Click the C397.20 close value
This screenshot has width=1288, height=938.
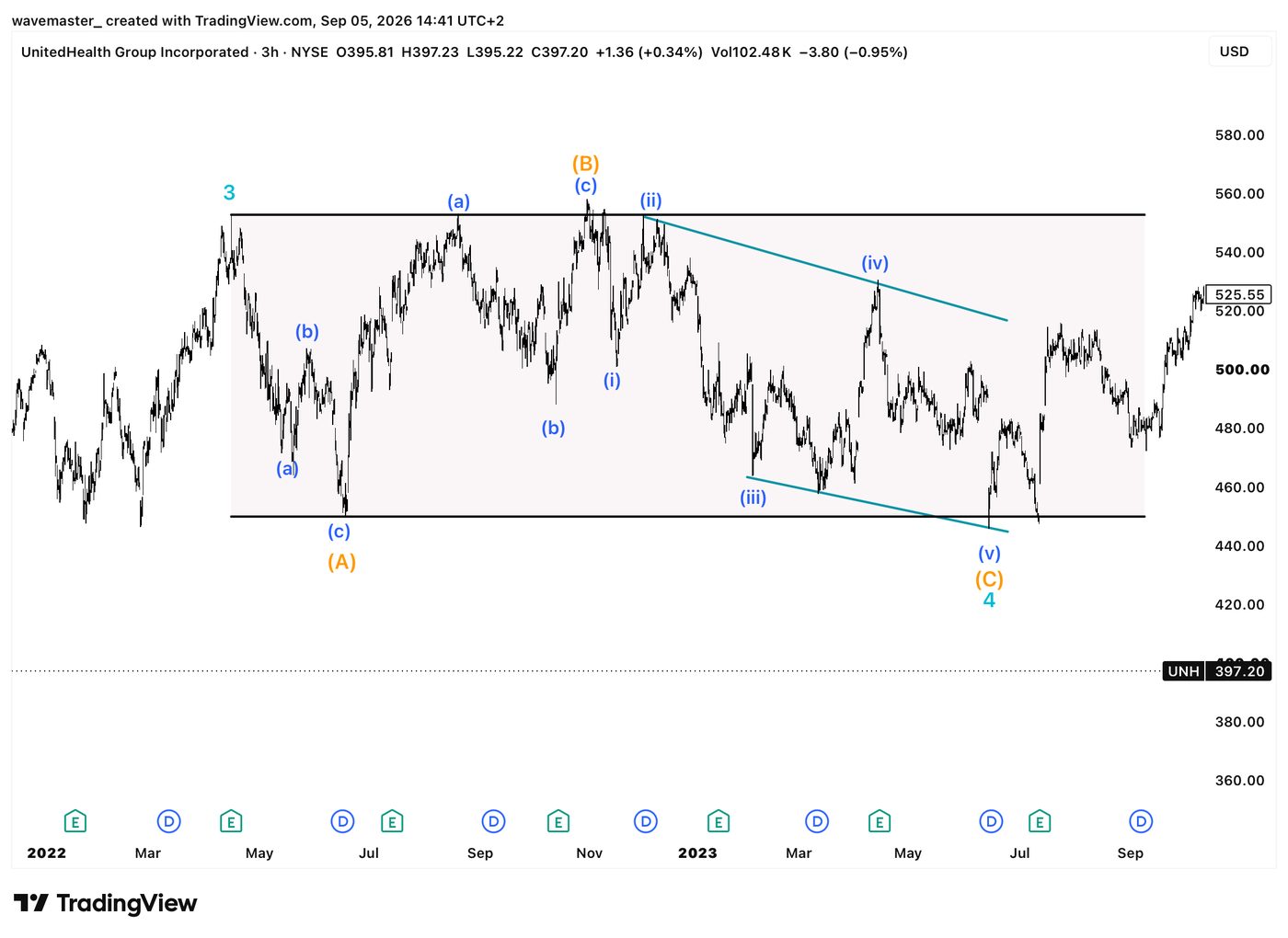[559, 52]
